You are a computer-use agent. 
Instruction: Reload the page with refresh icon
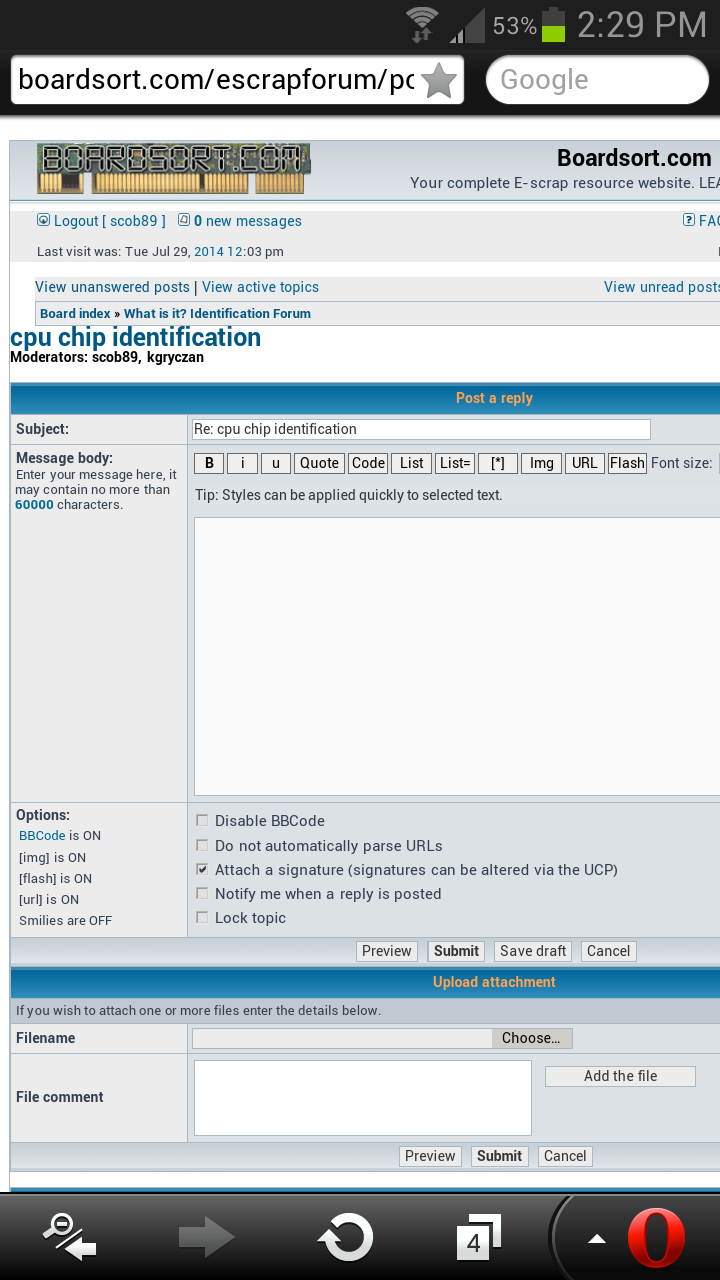click(x=344, y=1238)
